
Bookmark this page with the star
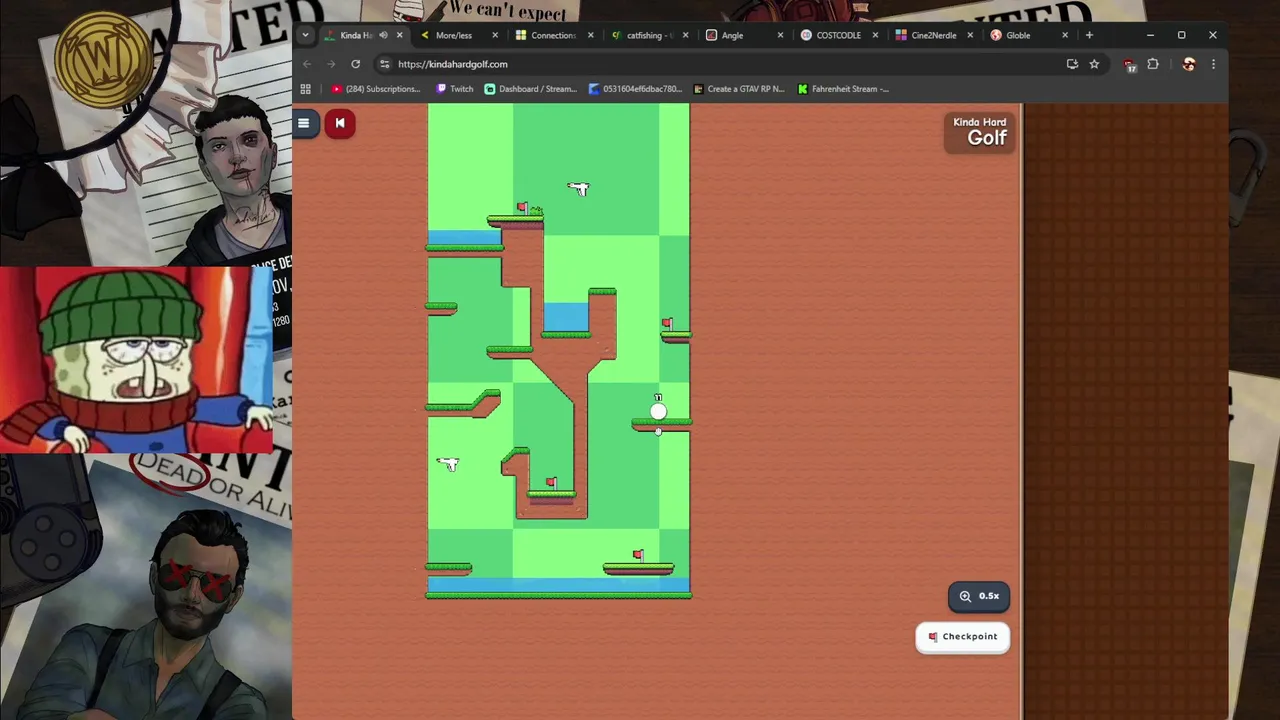coord(1094,64)
